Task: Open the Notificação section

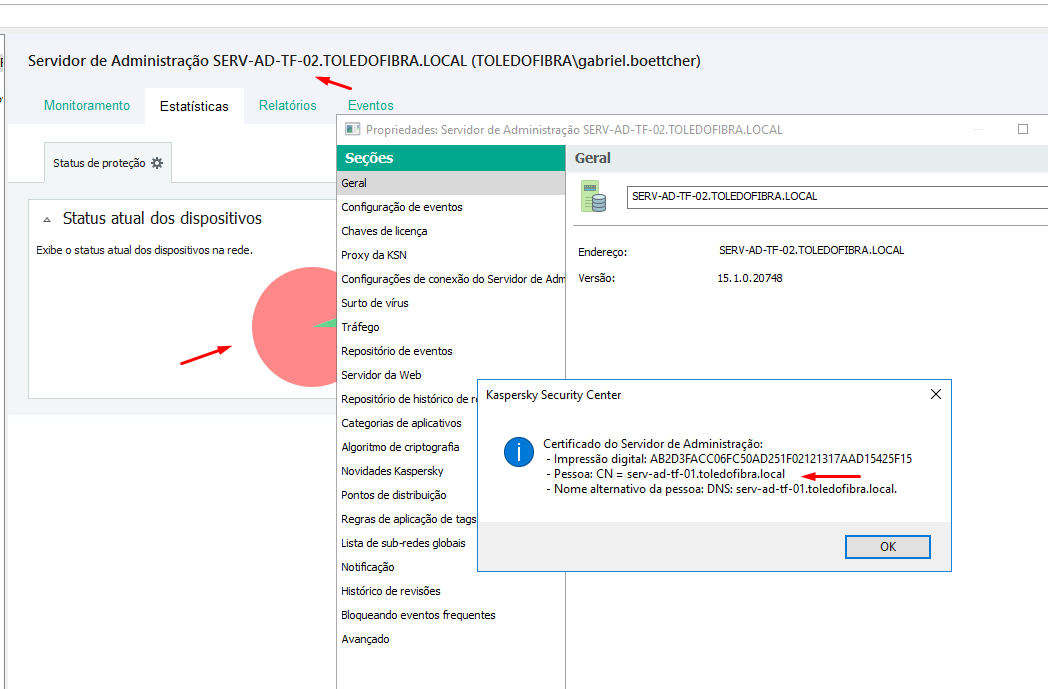Action: 408,567
